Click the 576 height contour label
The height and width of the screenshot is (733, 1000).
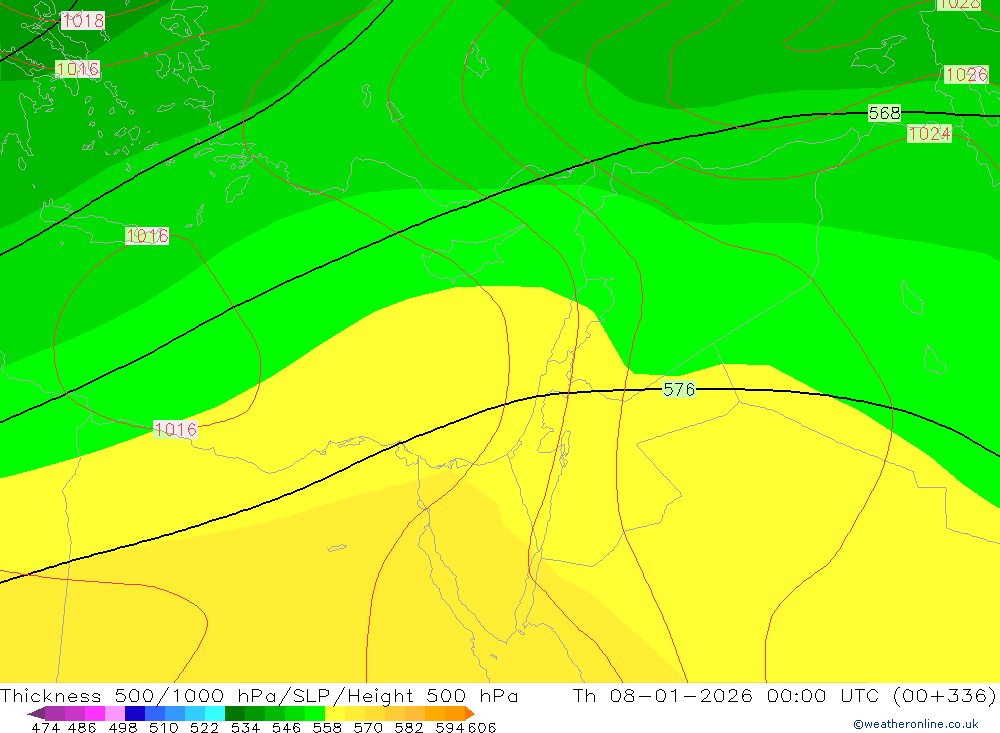pyautogui.click(x=679, y=389)
